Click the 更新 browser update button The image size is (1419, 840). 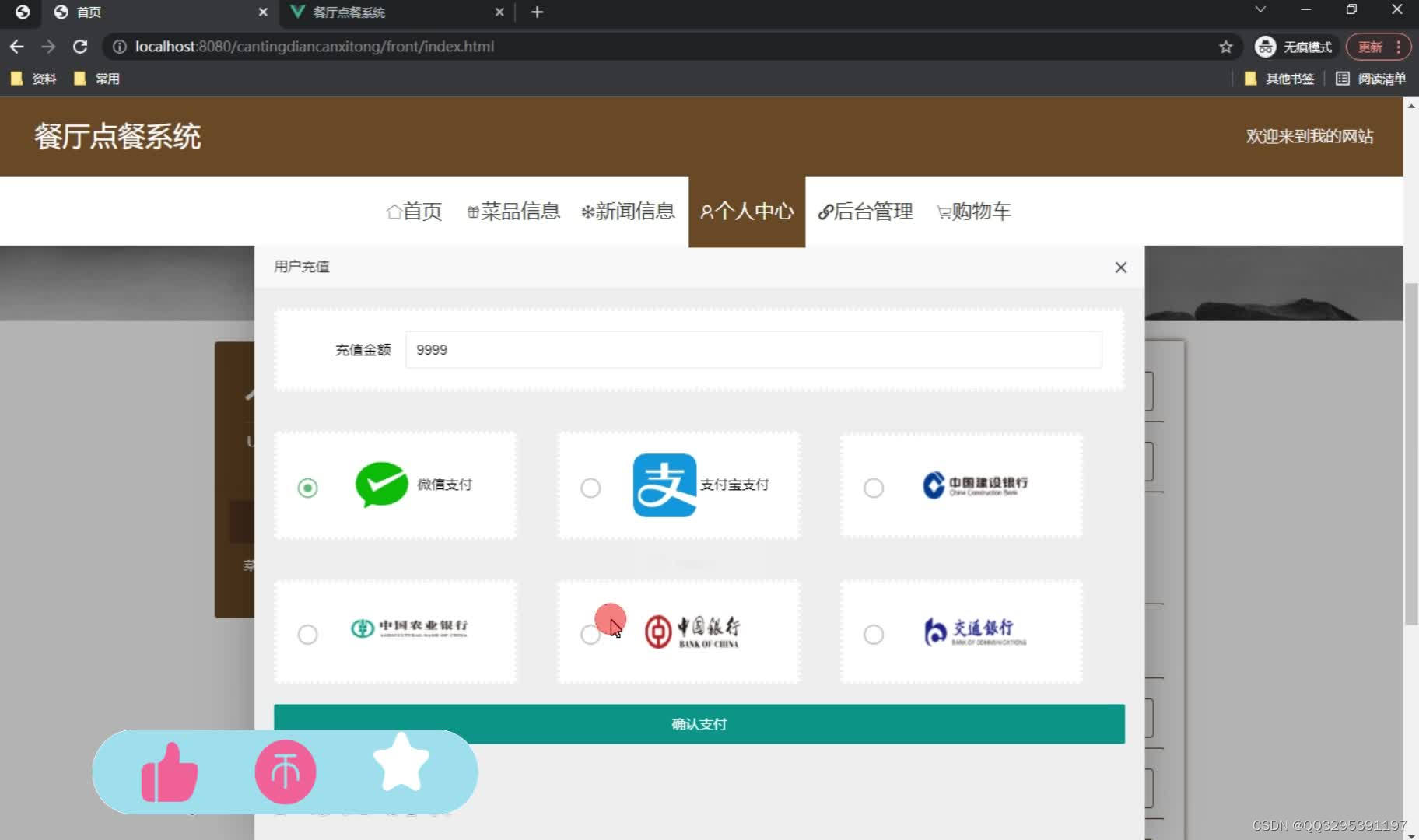pyautogui.click(x=1370, y=47)
